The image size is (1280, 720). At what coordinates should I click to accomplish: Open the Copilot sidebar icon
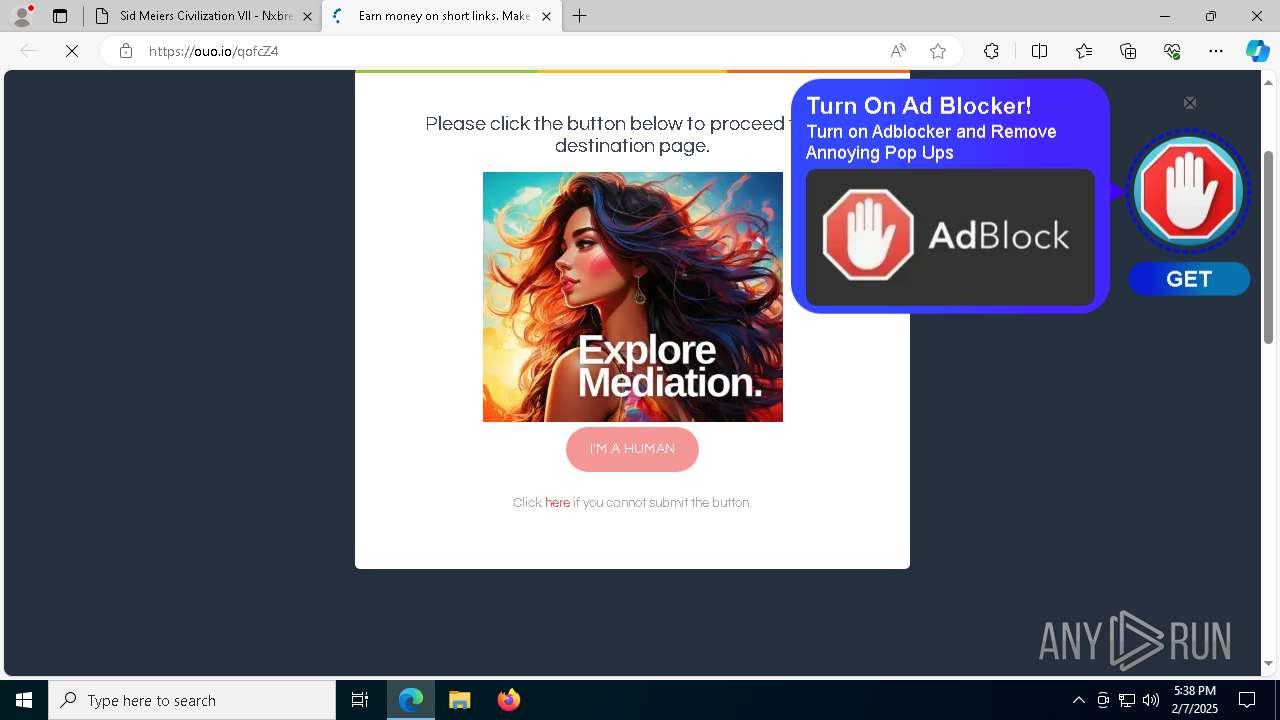click(x=1257, y=51)
